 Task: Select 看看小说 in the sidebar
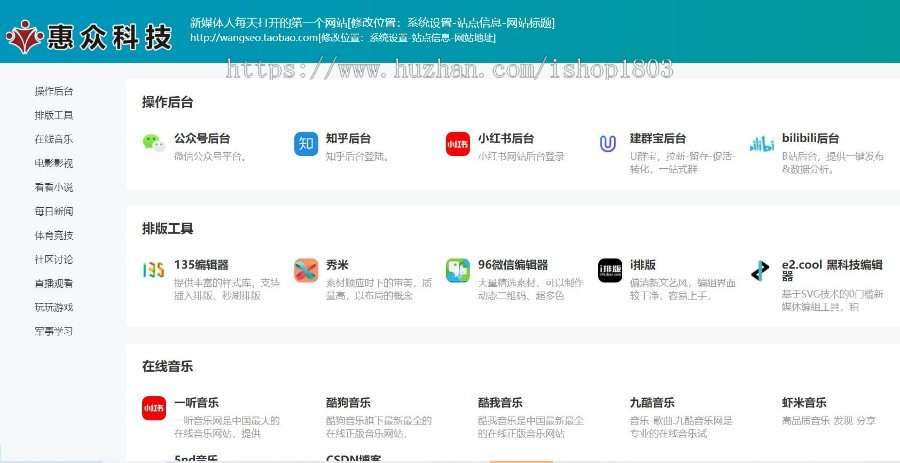[54, 188]
